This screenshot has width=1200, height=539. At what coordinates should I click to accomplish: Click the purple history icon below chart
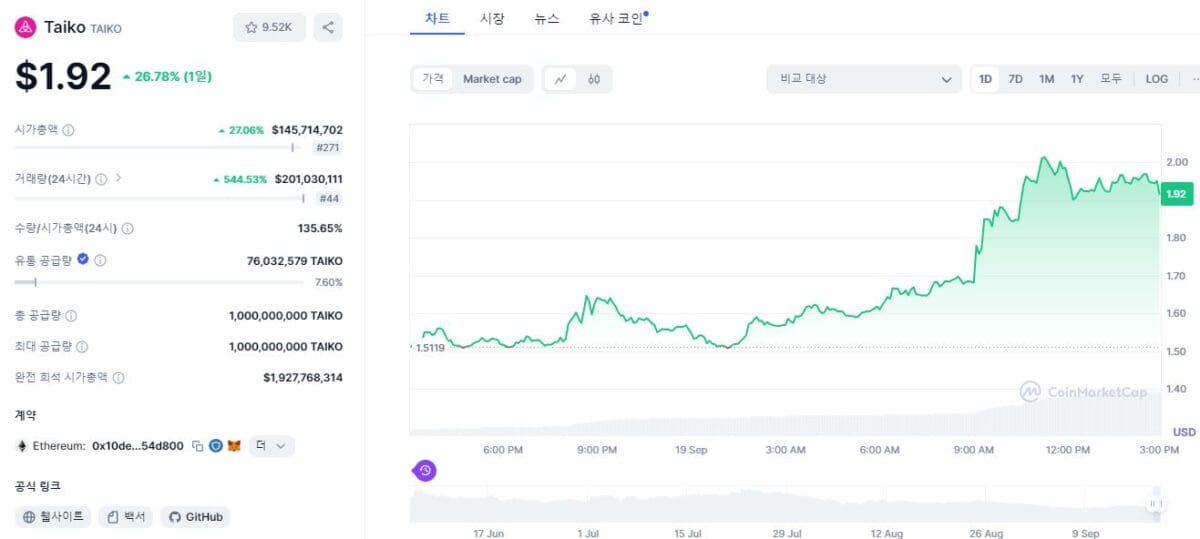[425, 470]
